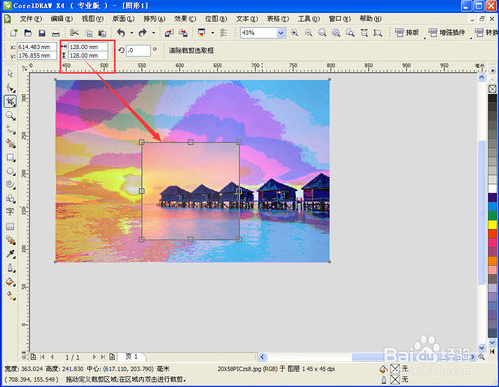The image size is (499, 387).
Task: Switch to the 页 1 page tab
Action: tap(132, 357)
